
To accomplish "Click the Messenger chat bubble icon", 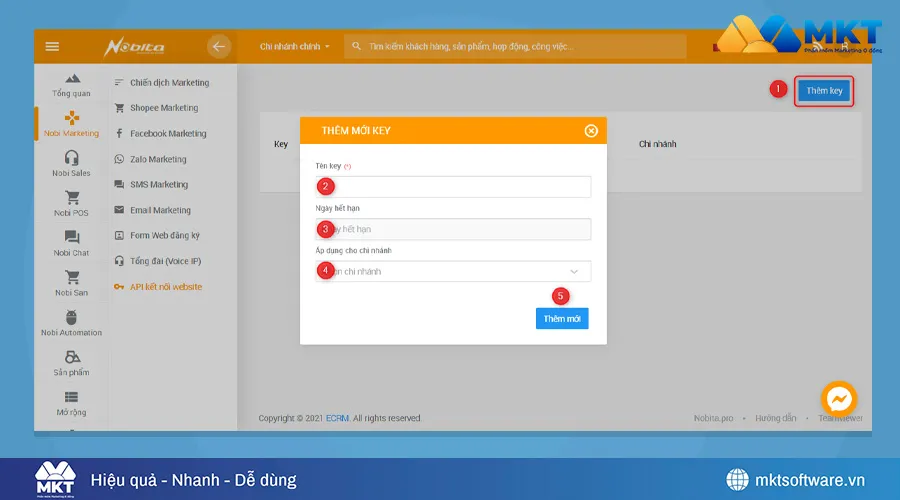I will [840, 398].
